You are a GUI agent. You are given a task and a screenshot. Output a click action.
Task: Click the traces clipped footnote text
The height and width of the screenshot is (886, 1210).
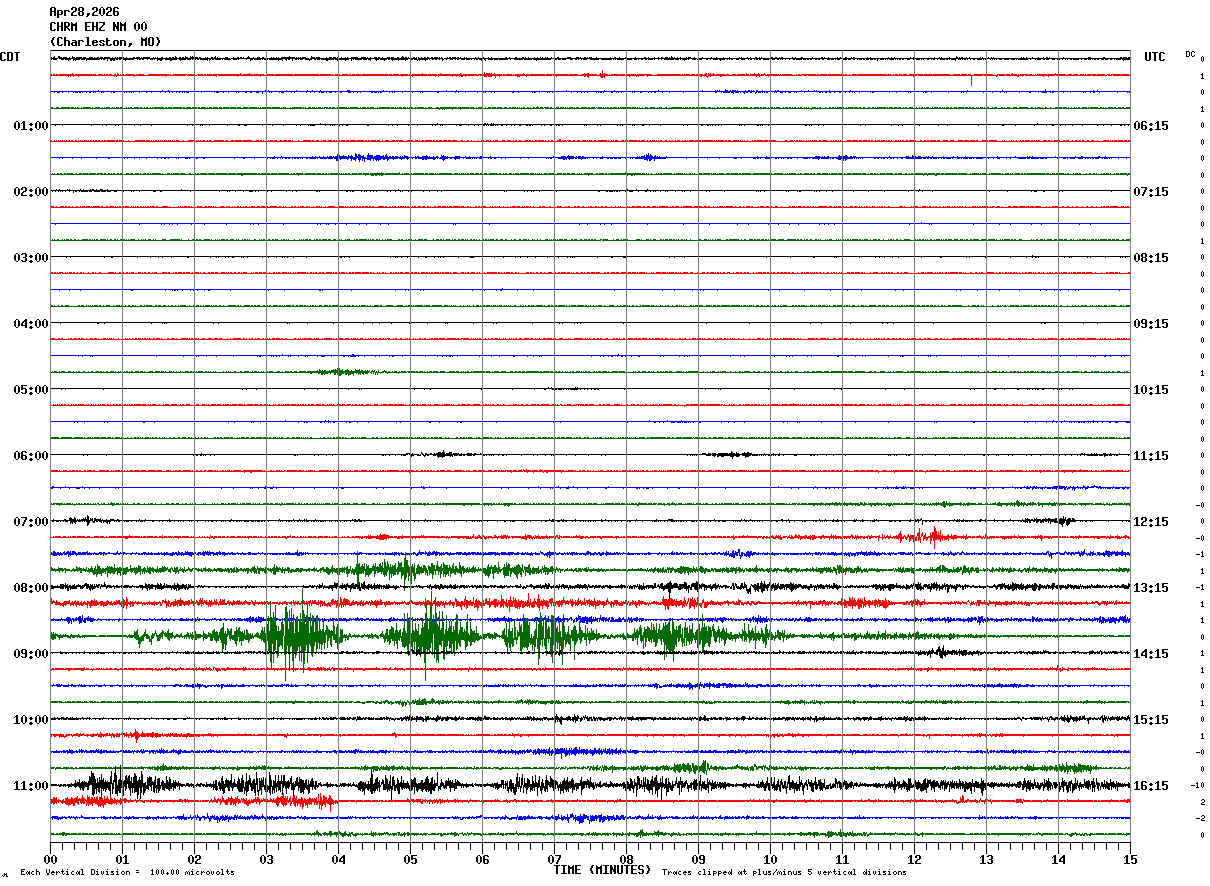coord(784,873)
